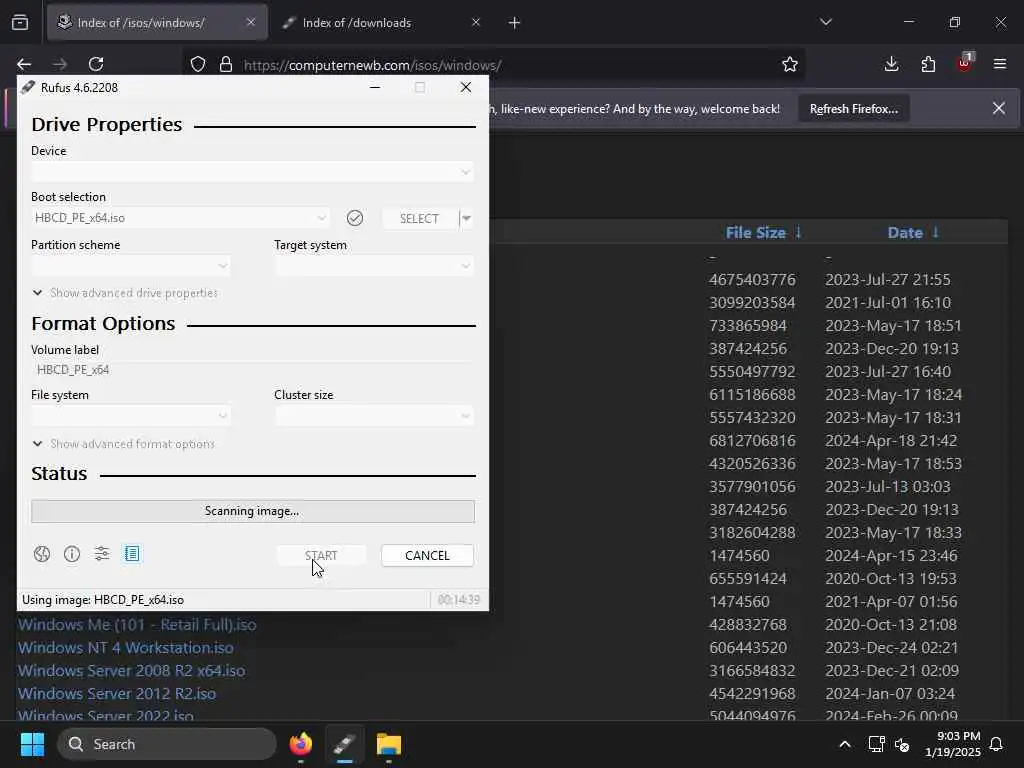Open Windows Me (101 - Retail Full).iso link
Image resolution: width=1024 pixels, height=768 pixels.
[137, 625]
